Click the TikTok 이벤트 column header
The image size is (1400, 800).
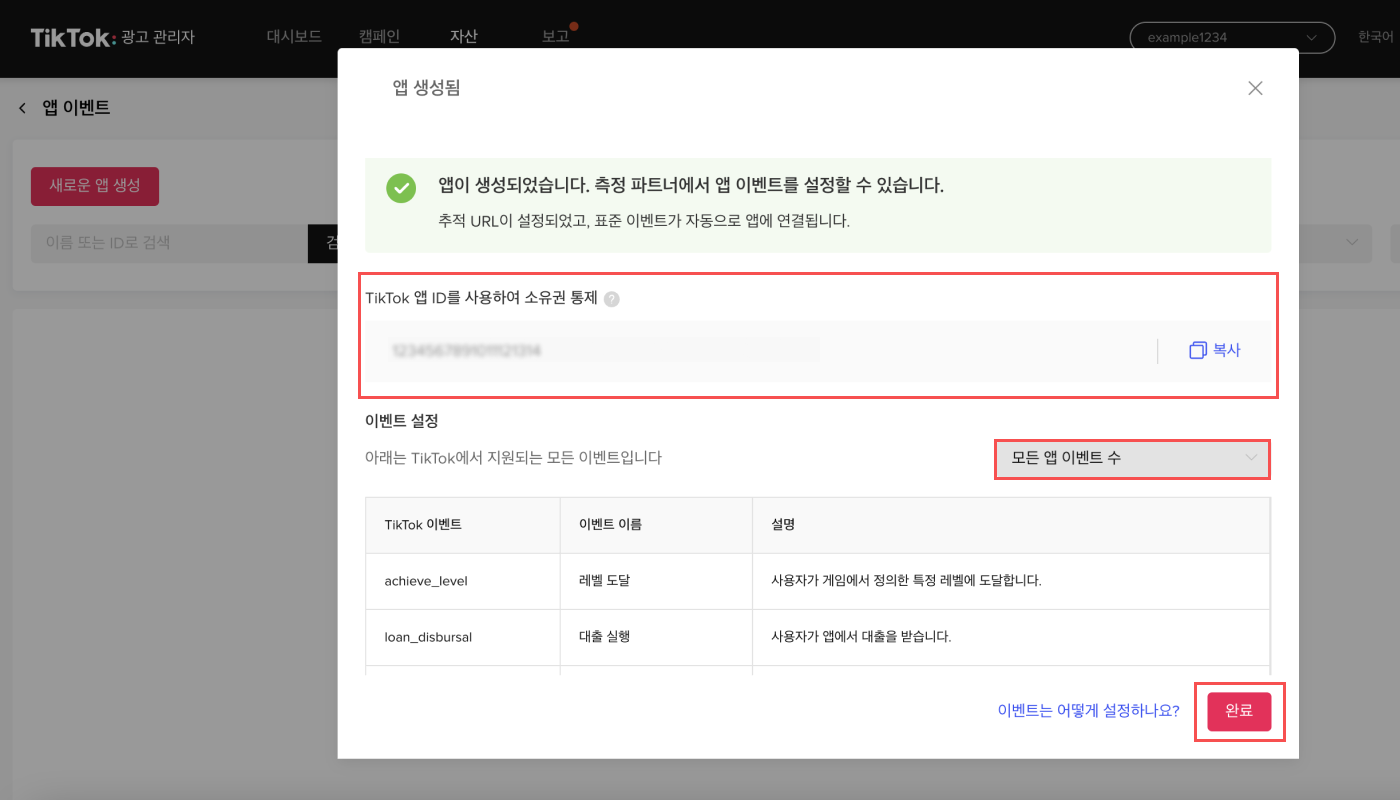tap(463, 525)
